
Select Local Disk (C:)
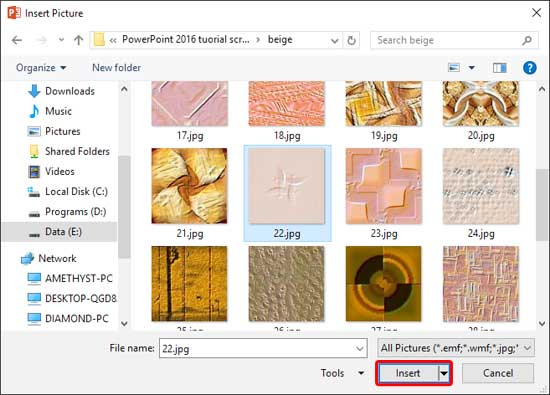(x=76, y=192)
